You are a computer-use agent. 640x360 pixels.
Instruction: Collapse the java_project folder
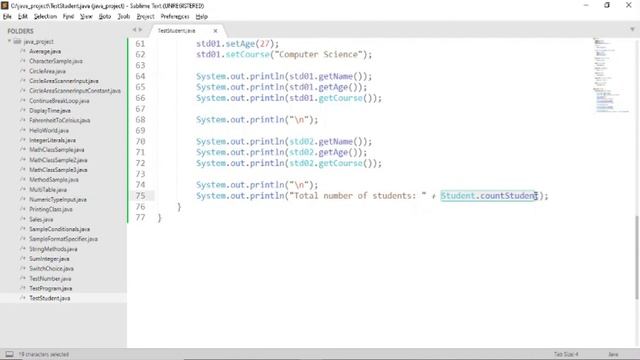coord(9,42)
